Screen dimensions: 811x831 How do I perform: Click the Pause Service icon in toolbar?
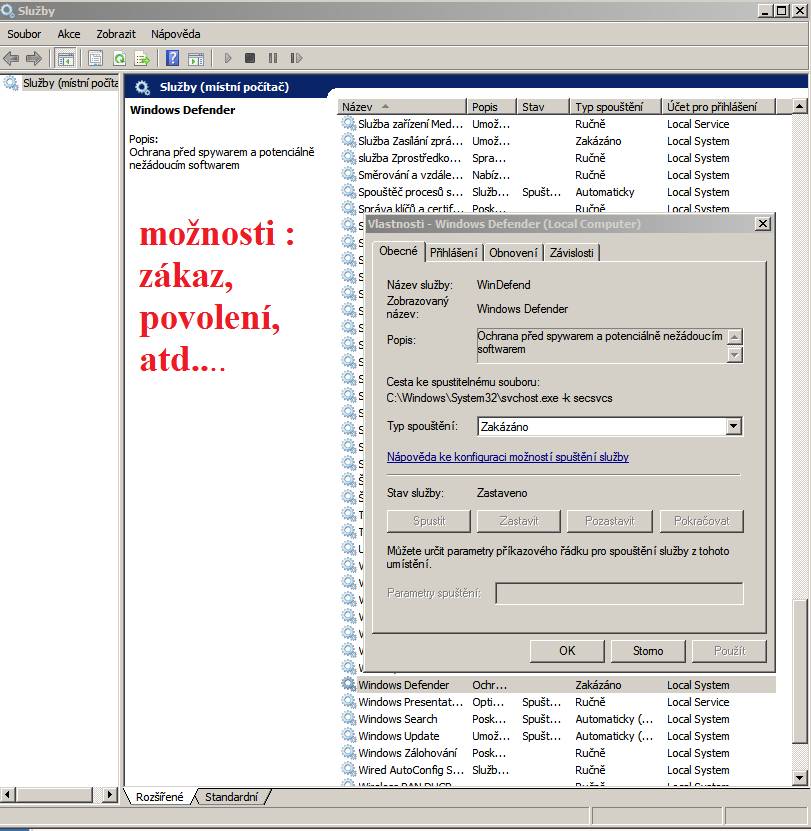pyautogui.click(x=273, y=58)
